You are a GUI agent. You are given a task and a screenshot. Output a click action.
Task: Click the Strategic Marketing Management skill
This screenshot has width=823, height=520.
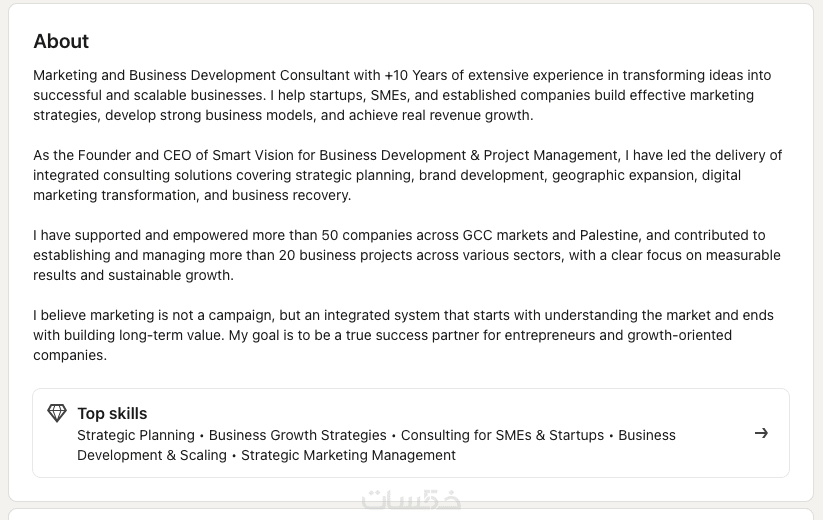point(348,455)
